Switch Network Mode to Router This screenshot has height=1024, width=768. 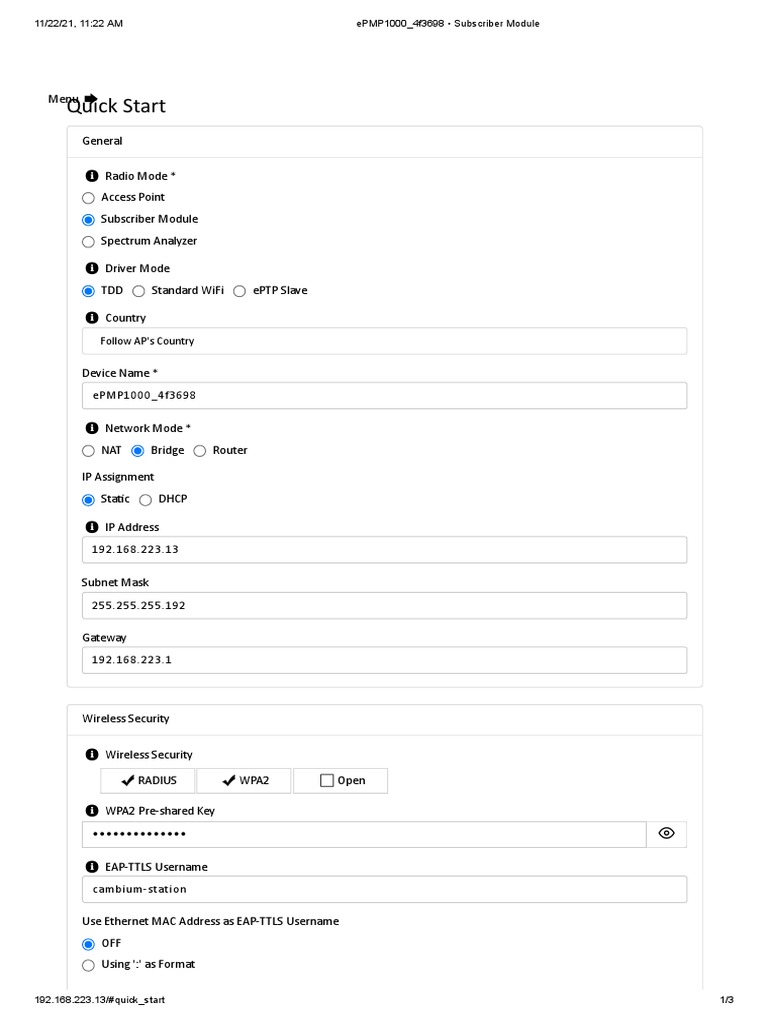(x=200, y=451)
